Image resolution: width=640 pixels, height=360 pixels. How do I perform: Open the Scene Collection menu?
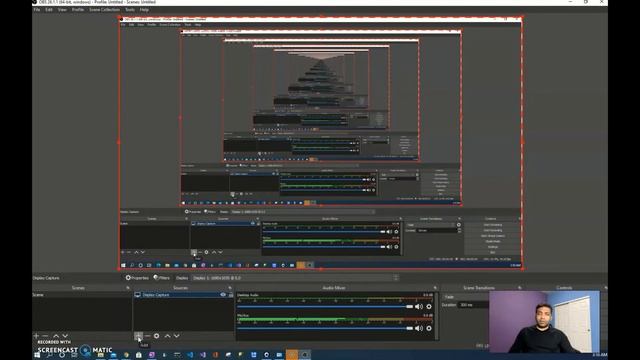click(x=104, y=9)
